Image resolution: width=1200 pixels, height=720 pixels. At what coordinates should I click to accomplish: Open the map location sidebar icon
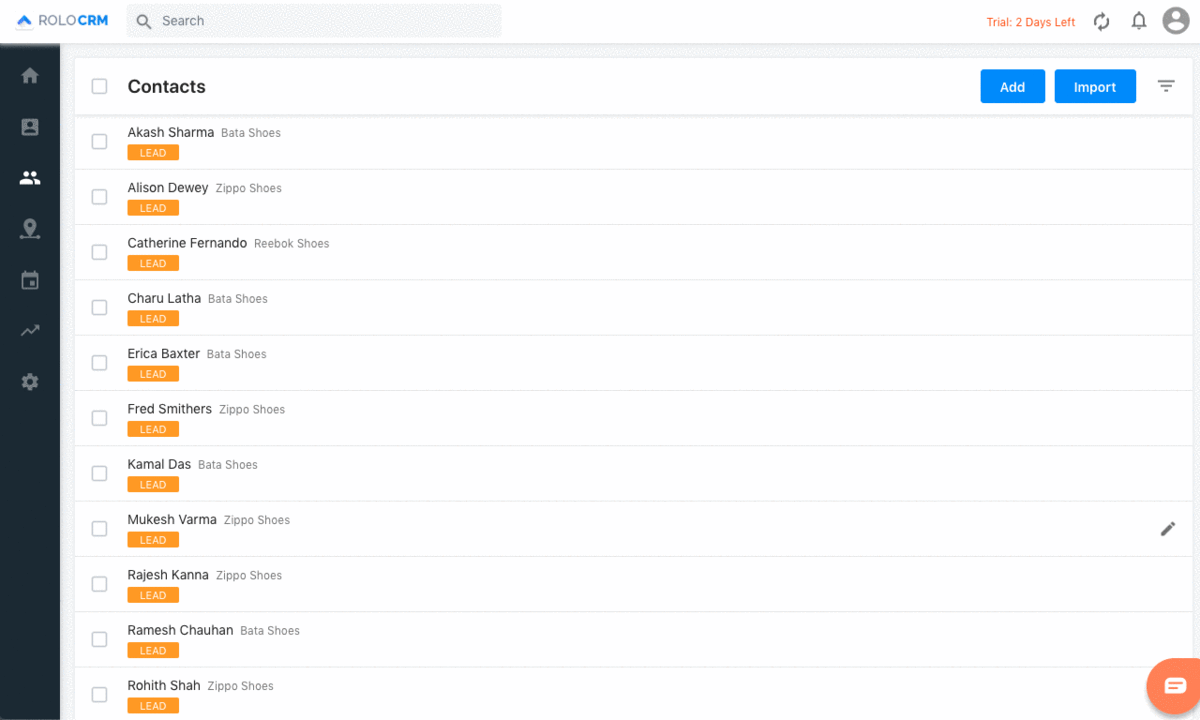pos(30,230)
